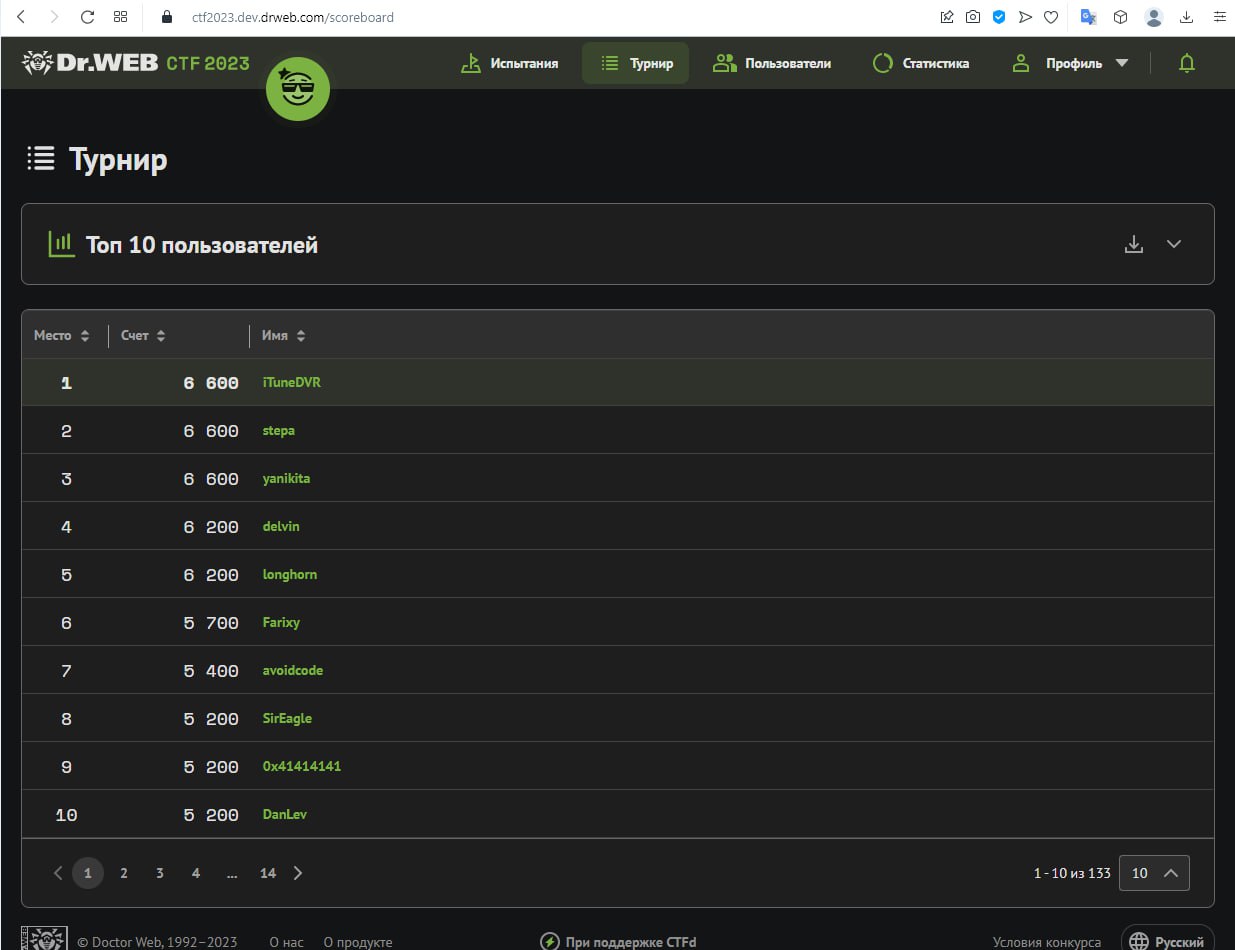Open user 0x41414141 profile
This screenshot has width=1235, height=950.
pos(302,766)
